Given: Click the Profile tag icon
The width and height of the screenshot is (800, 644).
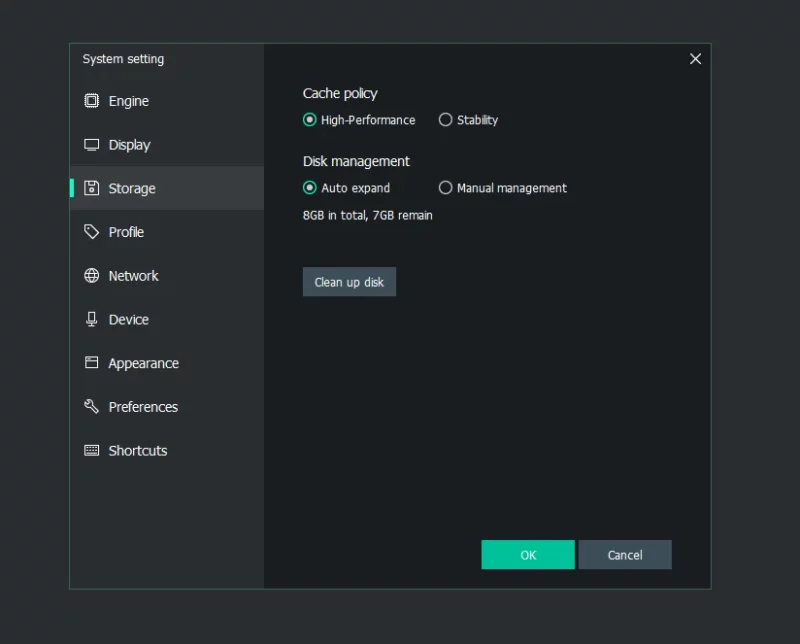Looking at the screenshot, I should (91, 232).
